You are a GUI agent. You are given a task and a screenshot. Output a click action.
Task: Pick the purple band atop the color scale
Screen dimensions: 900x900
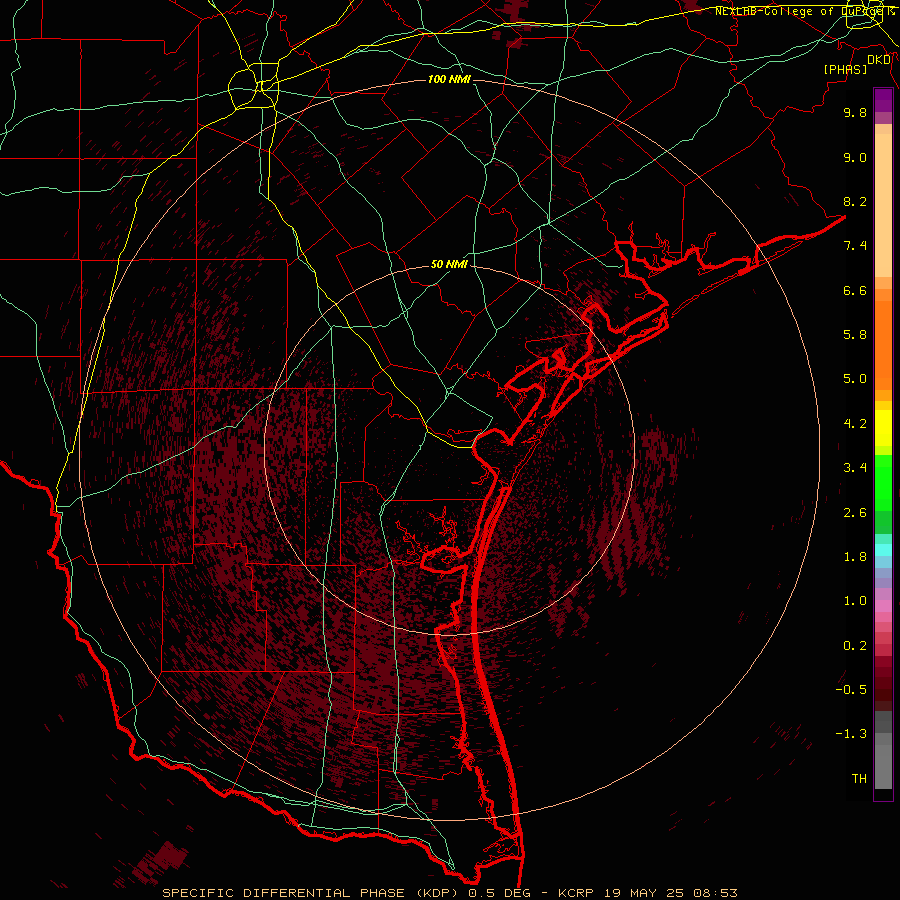883,100
